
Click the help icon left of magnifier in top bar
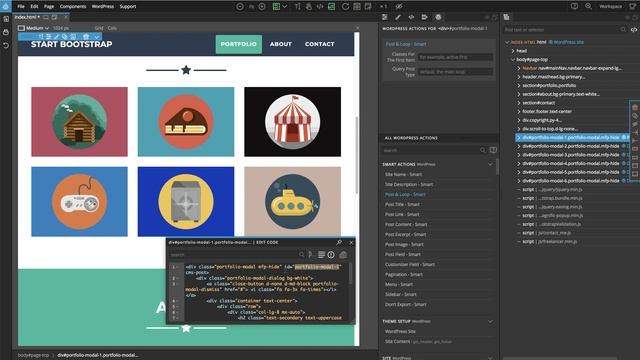(574, 6)
